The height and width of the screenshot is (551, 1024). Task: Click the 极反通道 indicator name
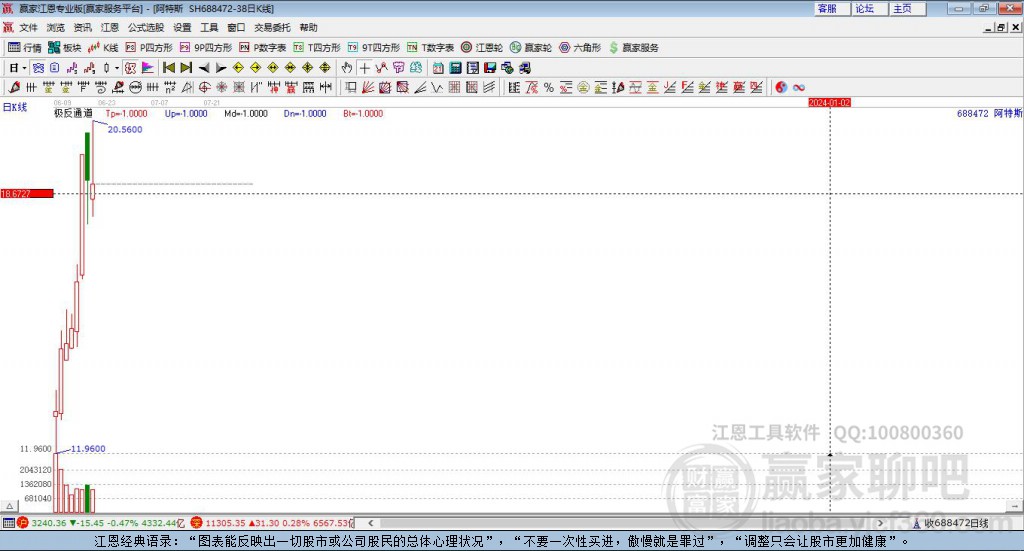point(73,113)
